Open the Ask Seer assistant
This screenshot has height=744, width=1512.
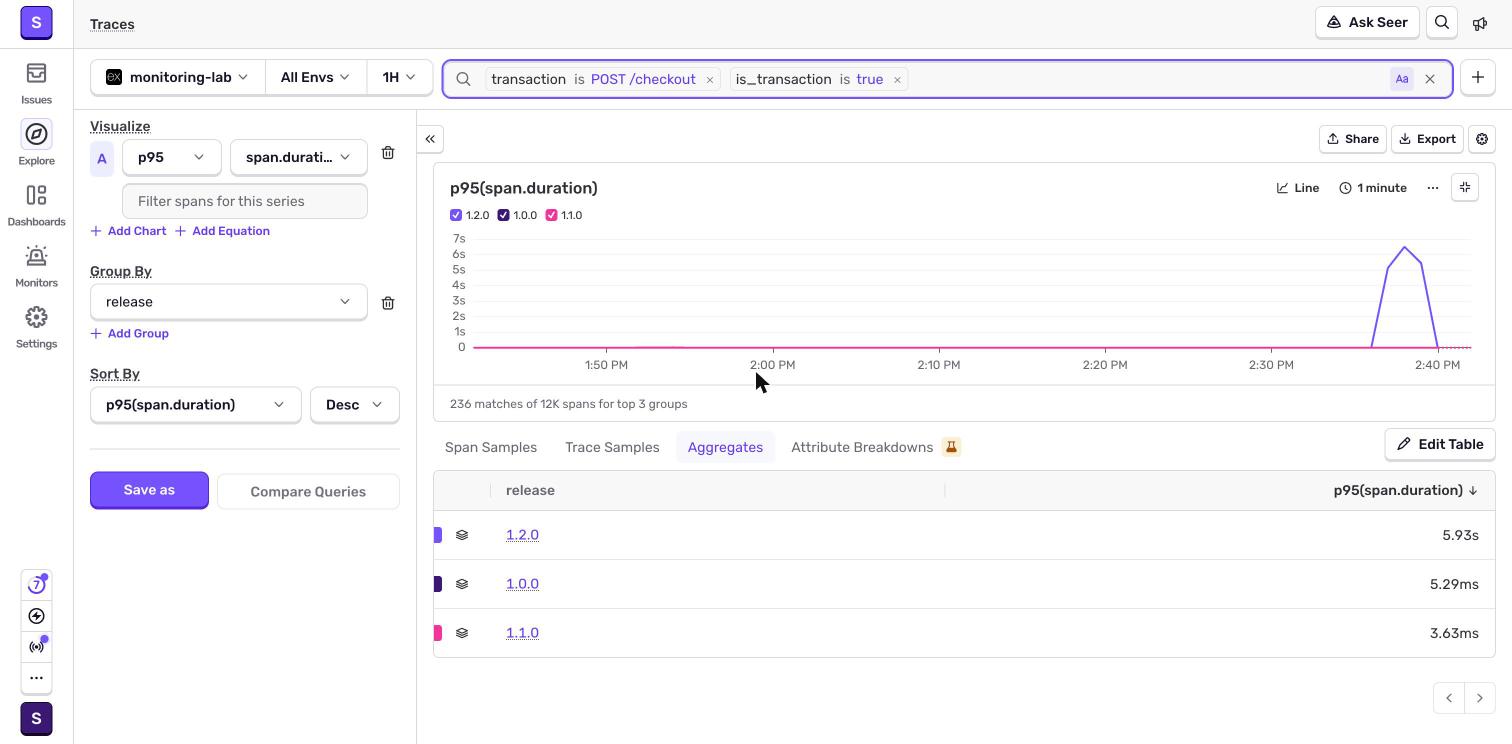(1367, 23)
